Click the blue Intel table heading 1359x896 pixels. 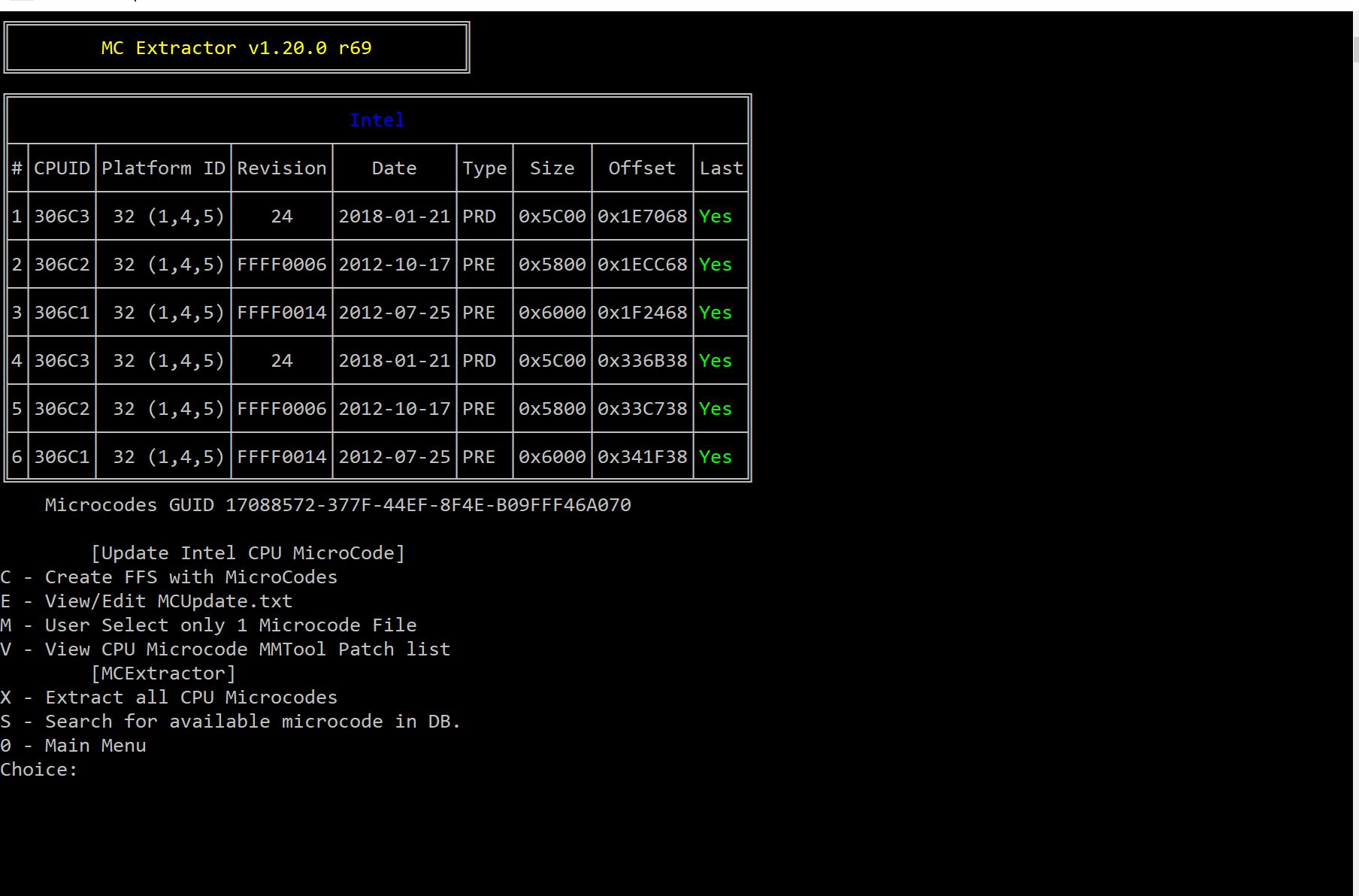tap(377, 120)
